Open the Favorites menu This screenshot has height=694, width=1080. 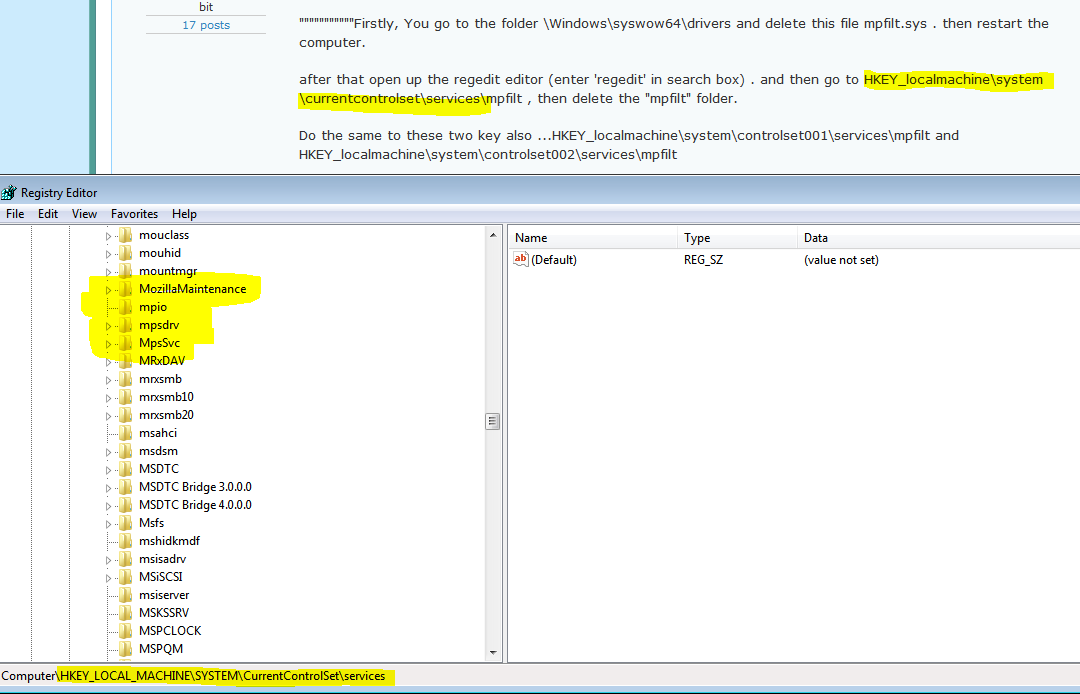pyautogui.click(x=134, y=214)
